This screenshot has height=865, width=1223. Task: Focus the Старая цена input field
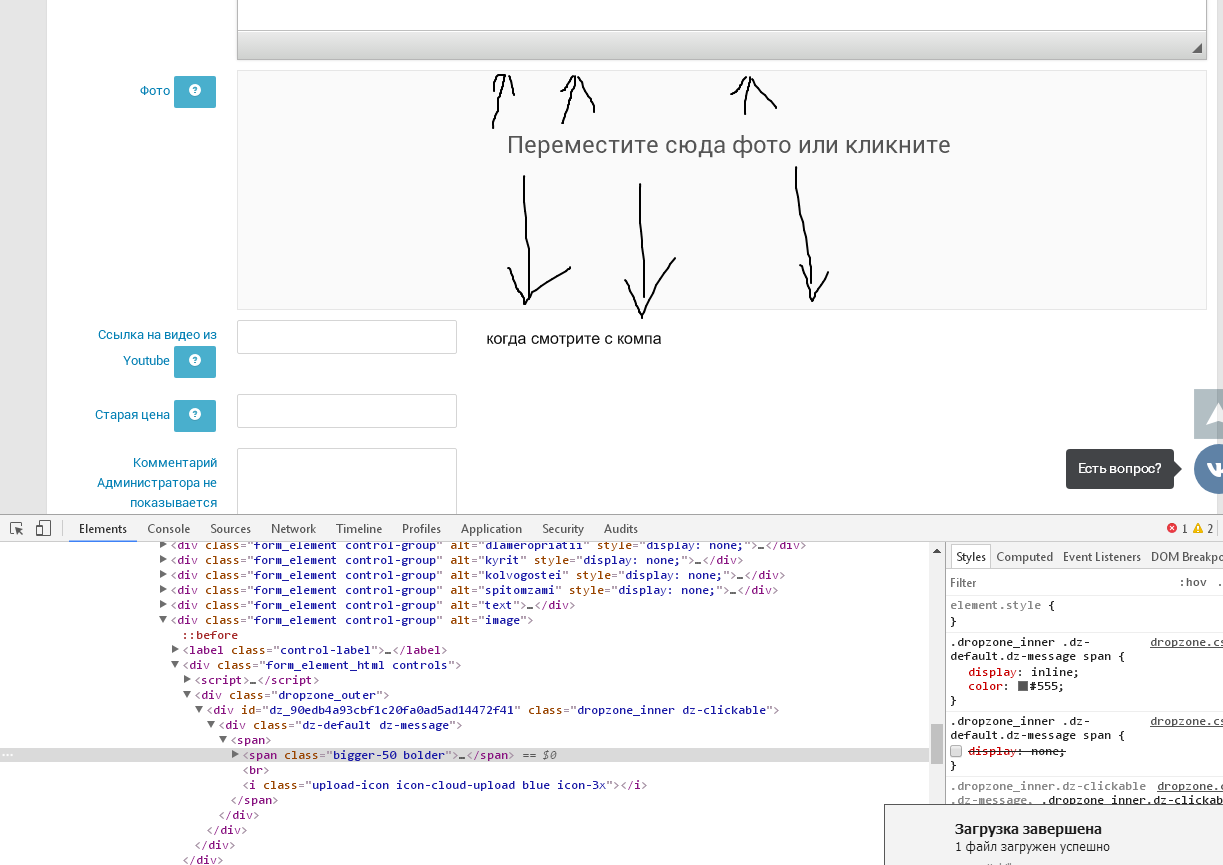tap(347, 411)
